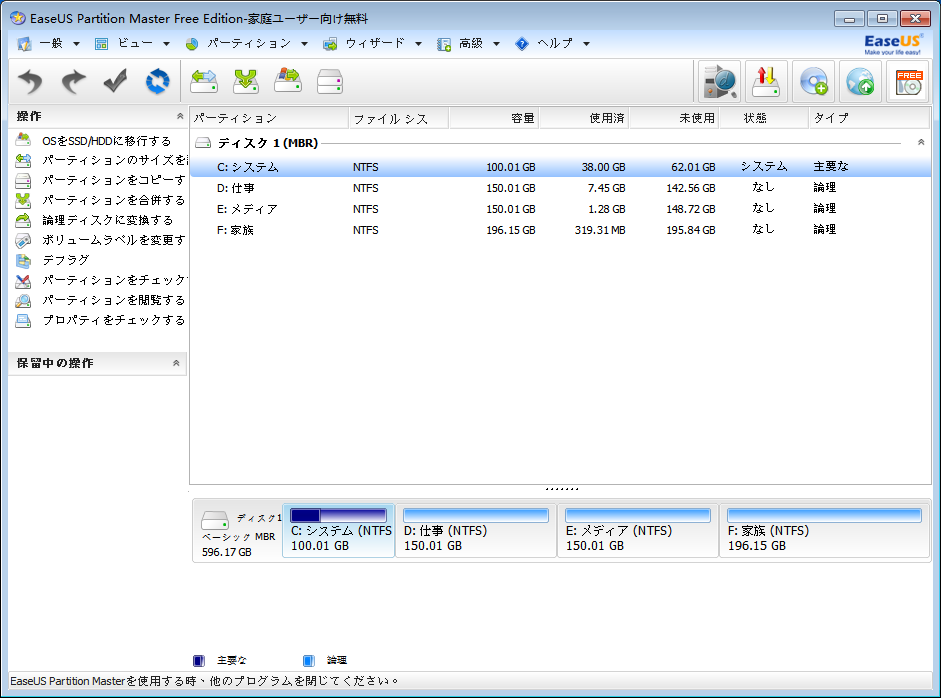The width and height of the screenshot is (941, 698).
Task: Click dropdown arrow next to パーティション menu
Action: [x=304, y=44]
